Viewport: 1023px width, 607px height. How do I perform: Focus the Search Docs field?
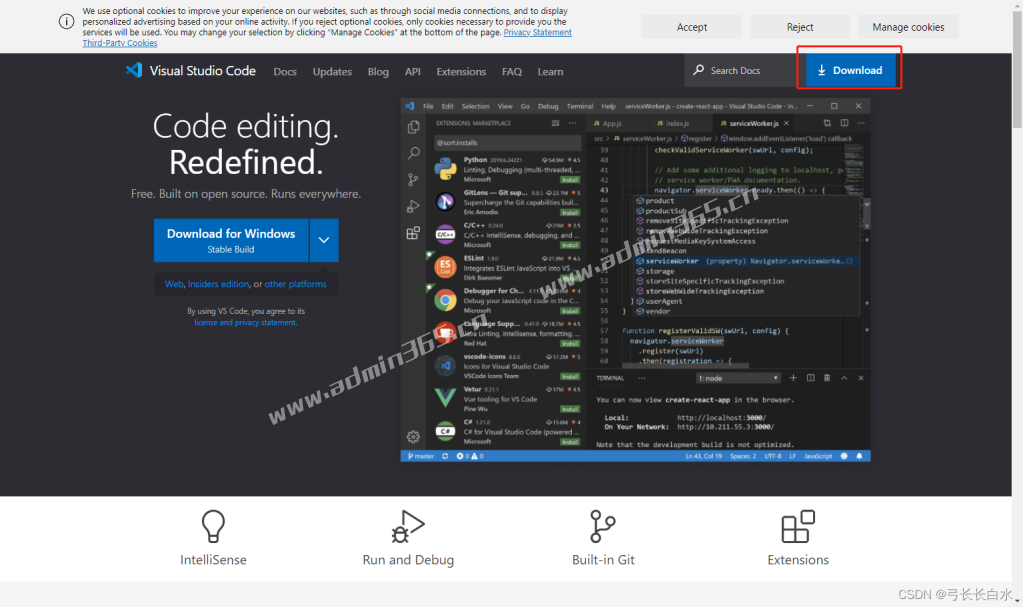click(x=741, y=70)
